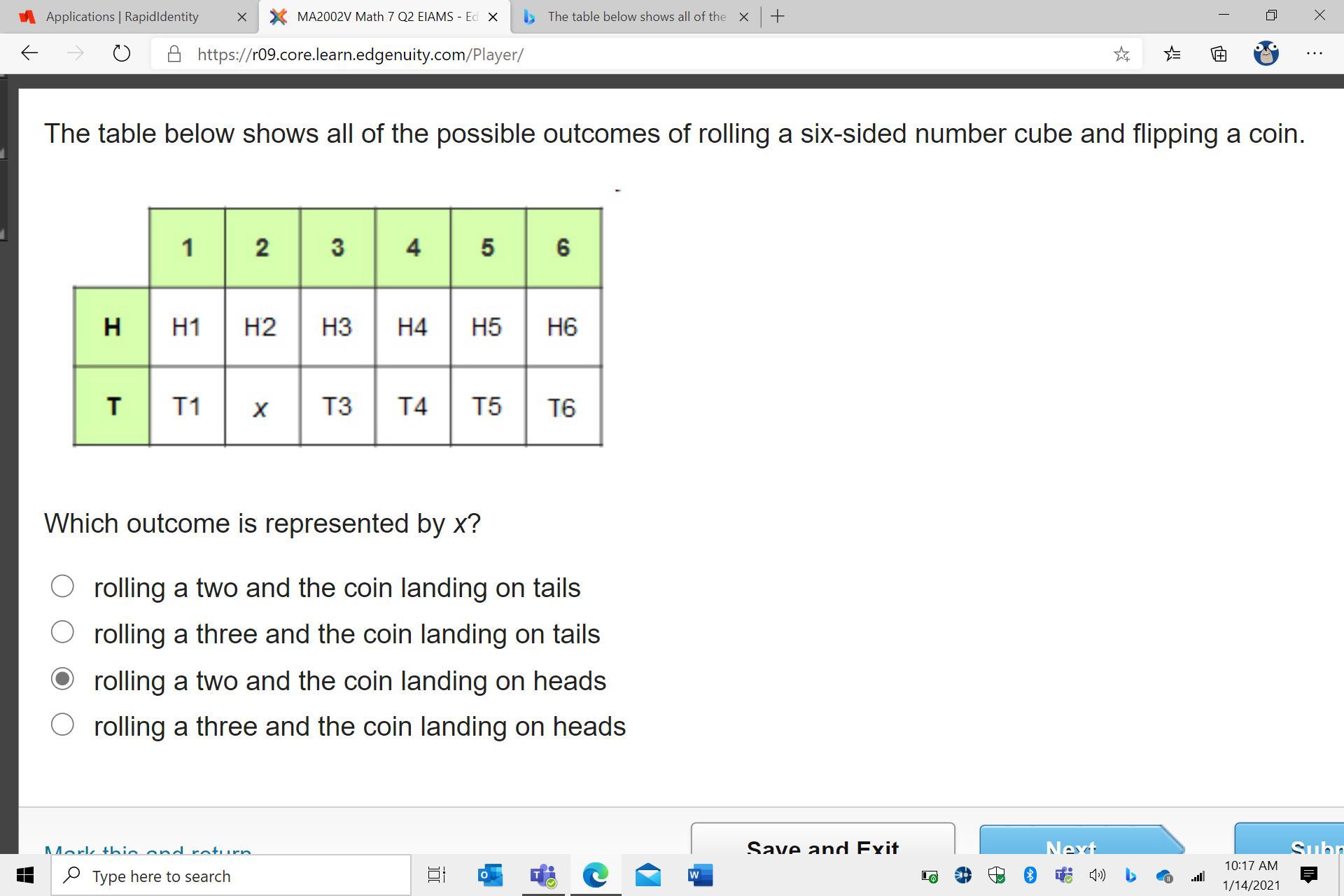Select rolling a two and tails option
Screen dimensions: 1344x896
62,587
